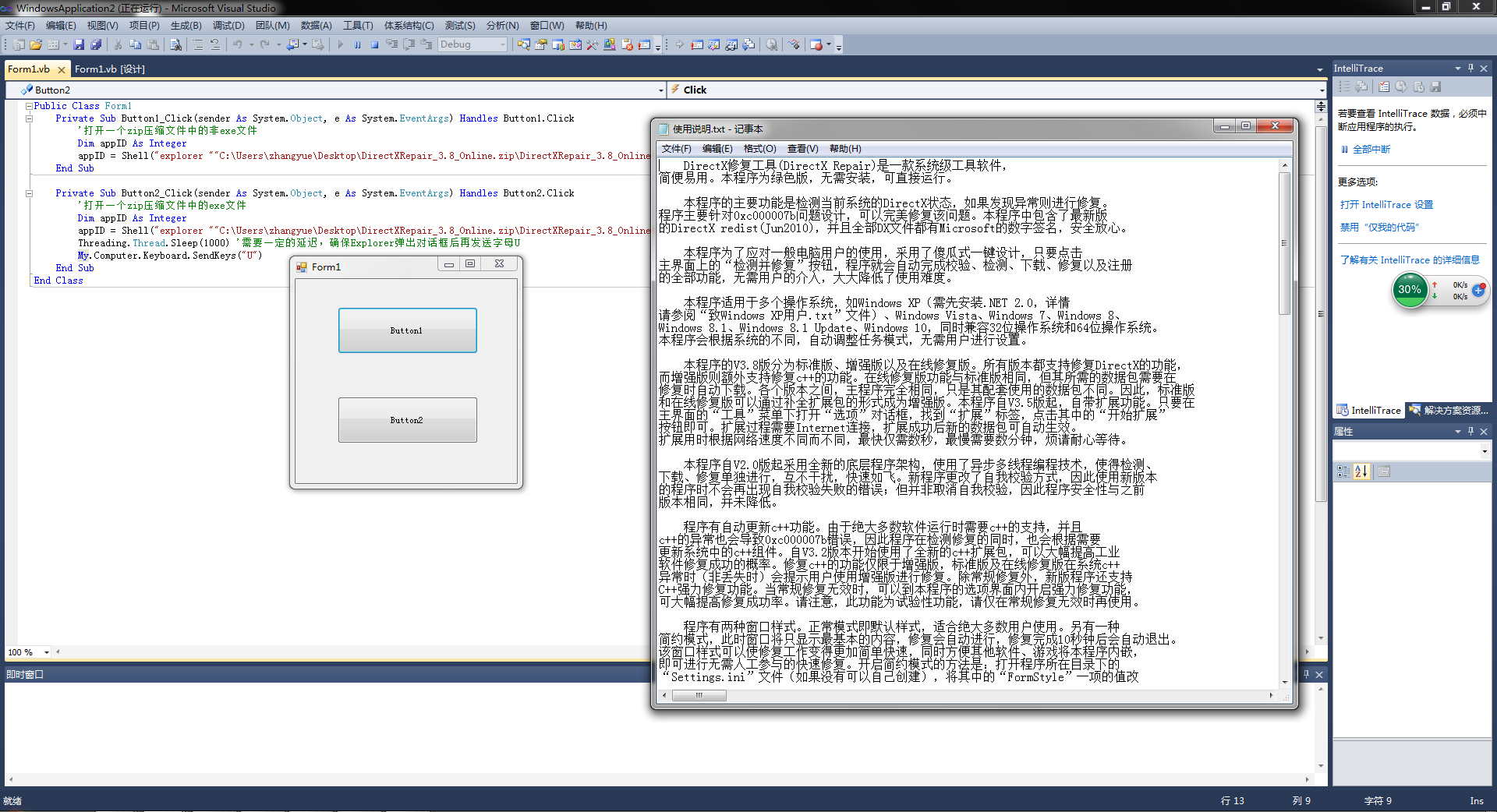Open the Undo history dropdown arrow
The height and width of the screenshot is (812, 1497).
click(252, 44)
